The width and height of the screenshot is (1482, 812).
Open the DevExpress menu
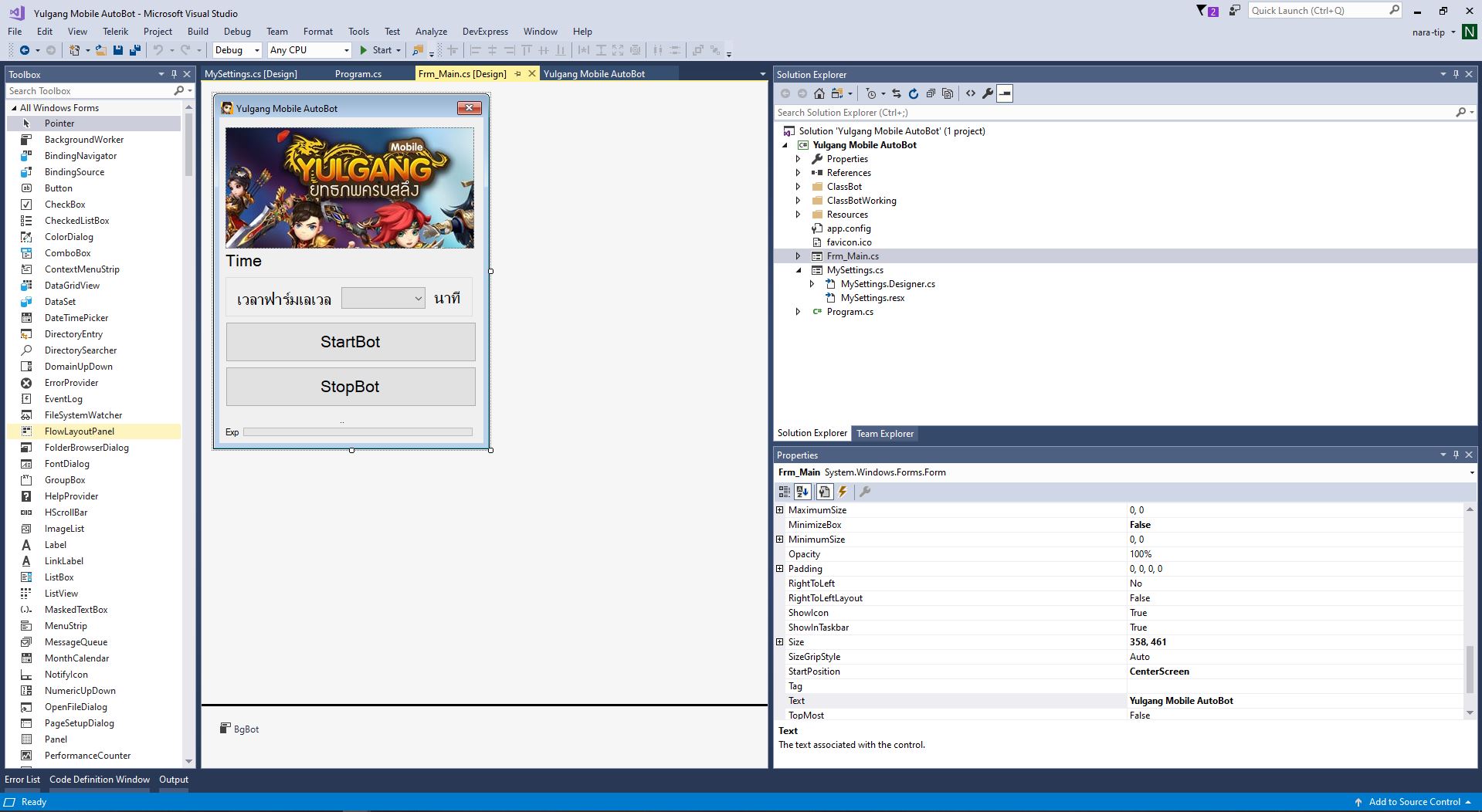pos(485,32)
